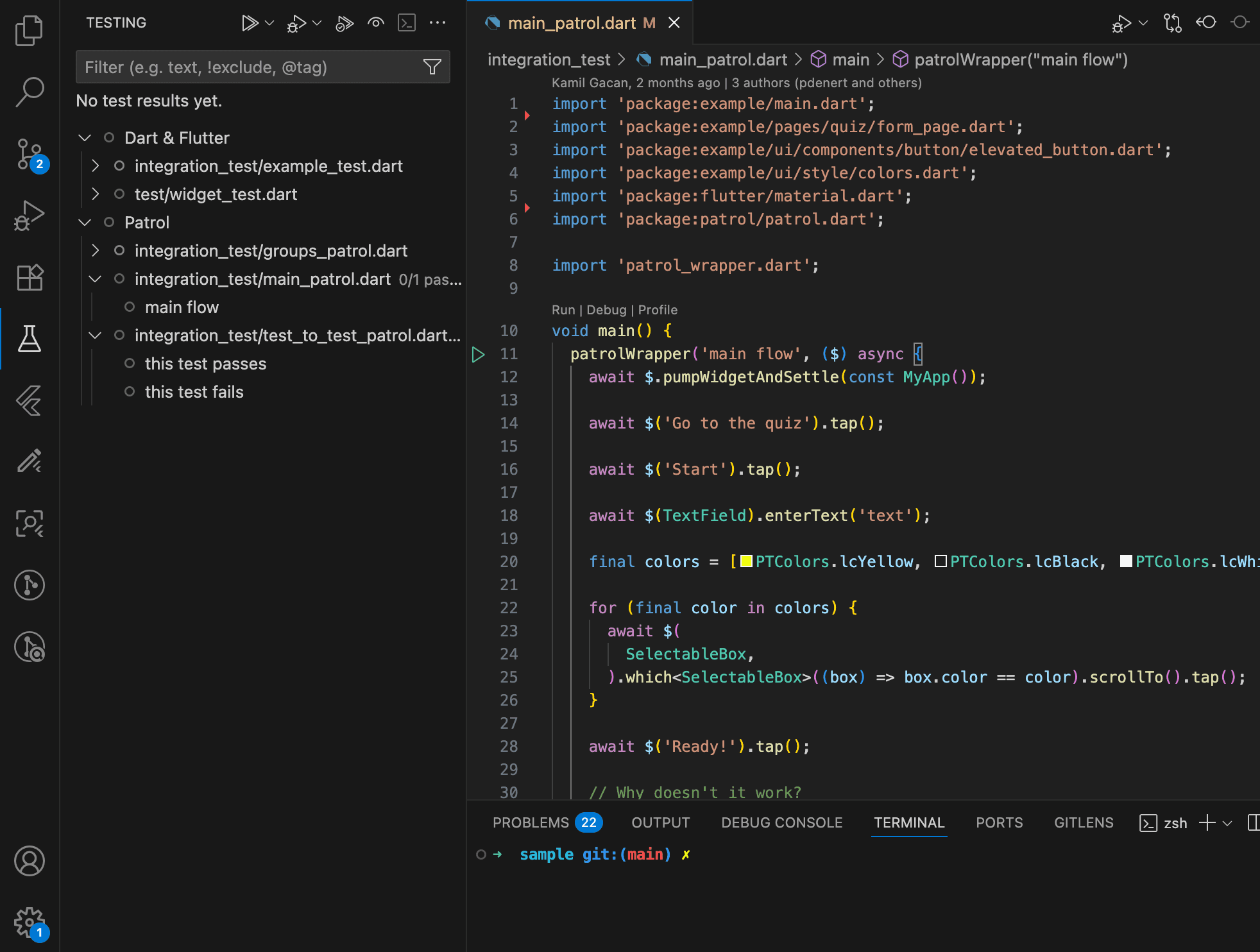The width and height of the screenshot is (1260, 952).
Task: Start debugging tests via Testing toolbar icon
Action: (x=296, y=22)
